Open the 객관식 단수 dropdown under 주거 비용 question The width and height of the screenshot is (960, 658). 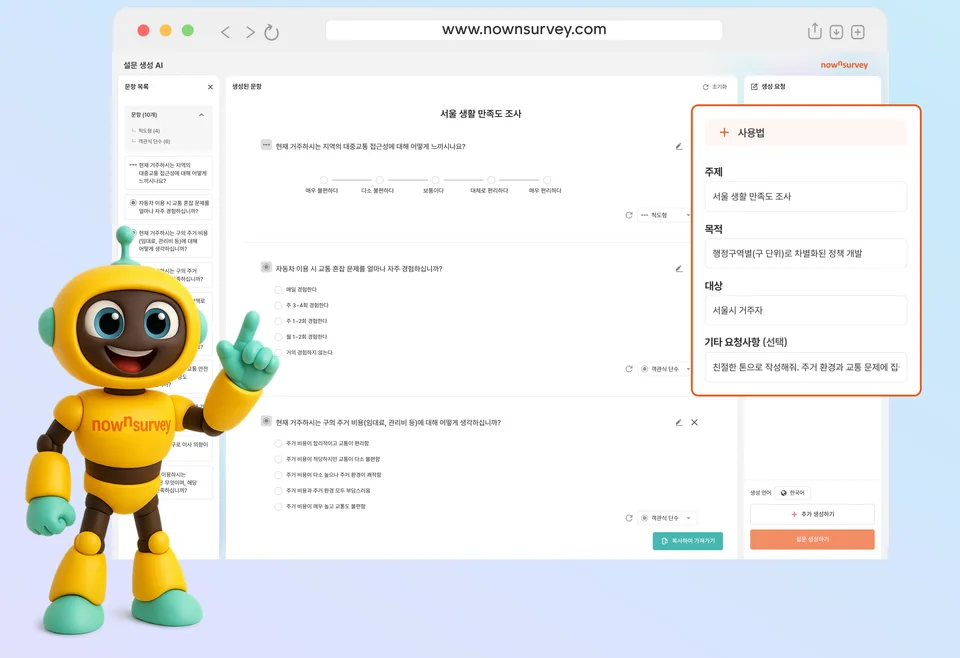tap(667, 518)
